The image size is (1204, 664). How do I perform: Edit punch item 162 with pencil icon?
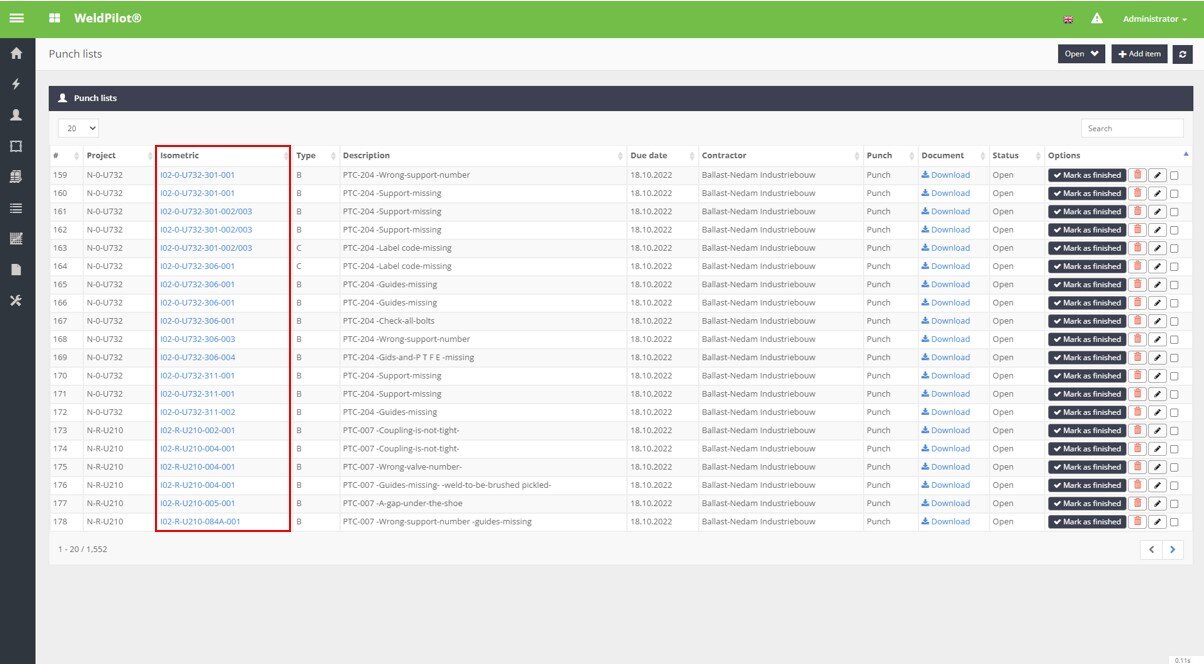tap(1157, 230)
